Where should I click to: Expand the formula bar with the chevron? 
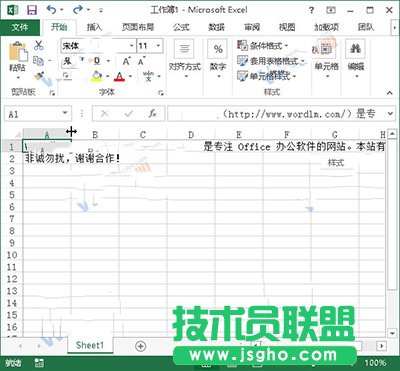coord(390,114)
